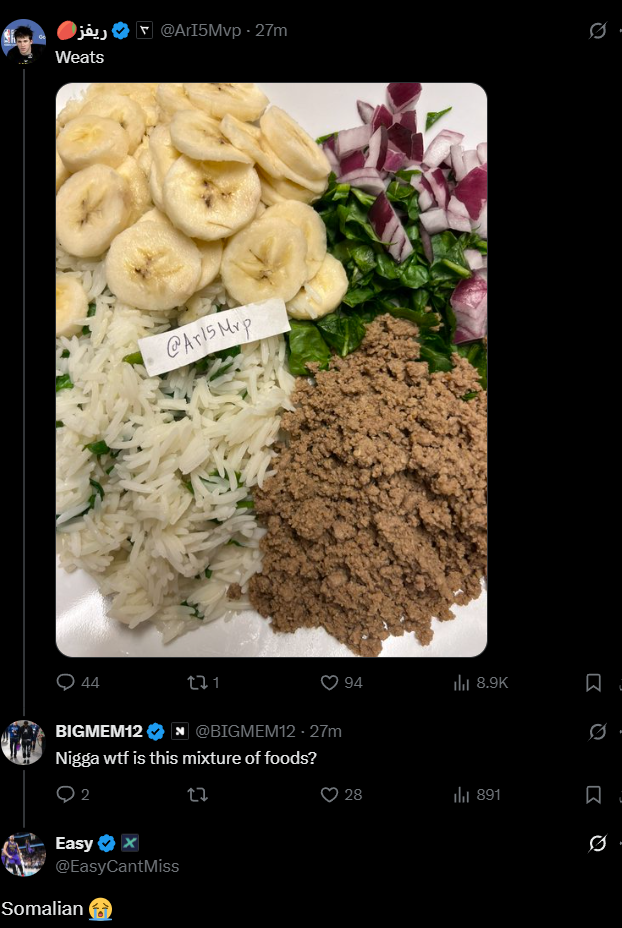Like BIGMEM12's reply with 28 likes
This screenshot has height=928, width=622.
(x=330, y=794)
